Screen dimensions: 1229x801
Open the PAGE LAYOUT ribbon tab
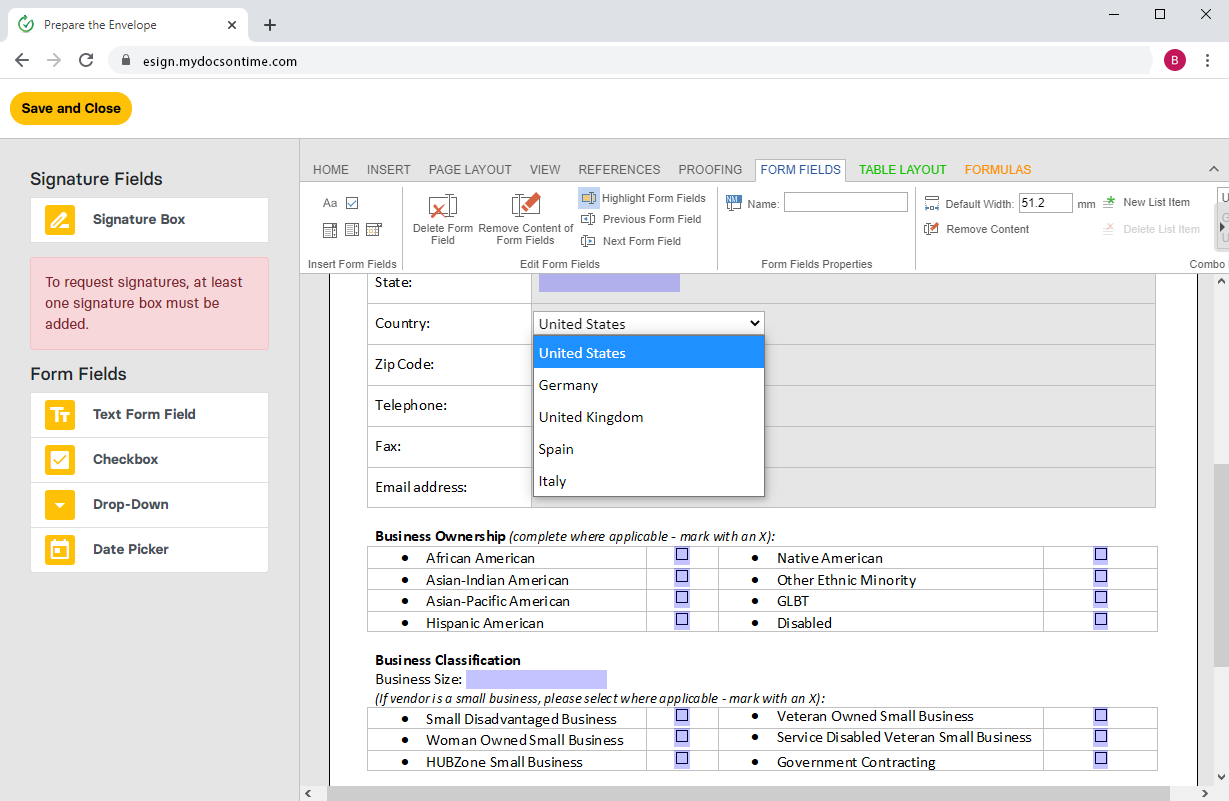click(x=470, y=170)
